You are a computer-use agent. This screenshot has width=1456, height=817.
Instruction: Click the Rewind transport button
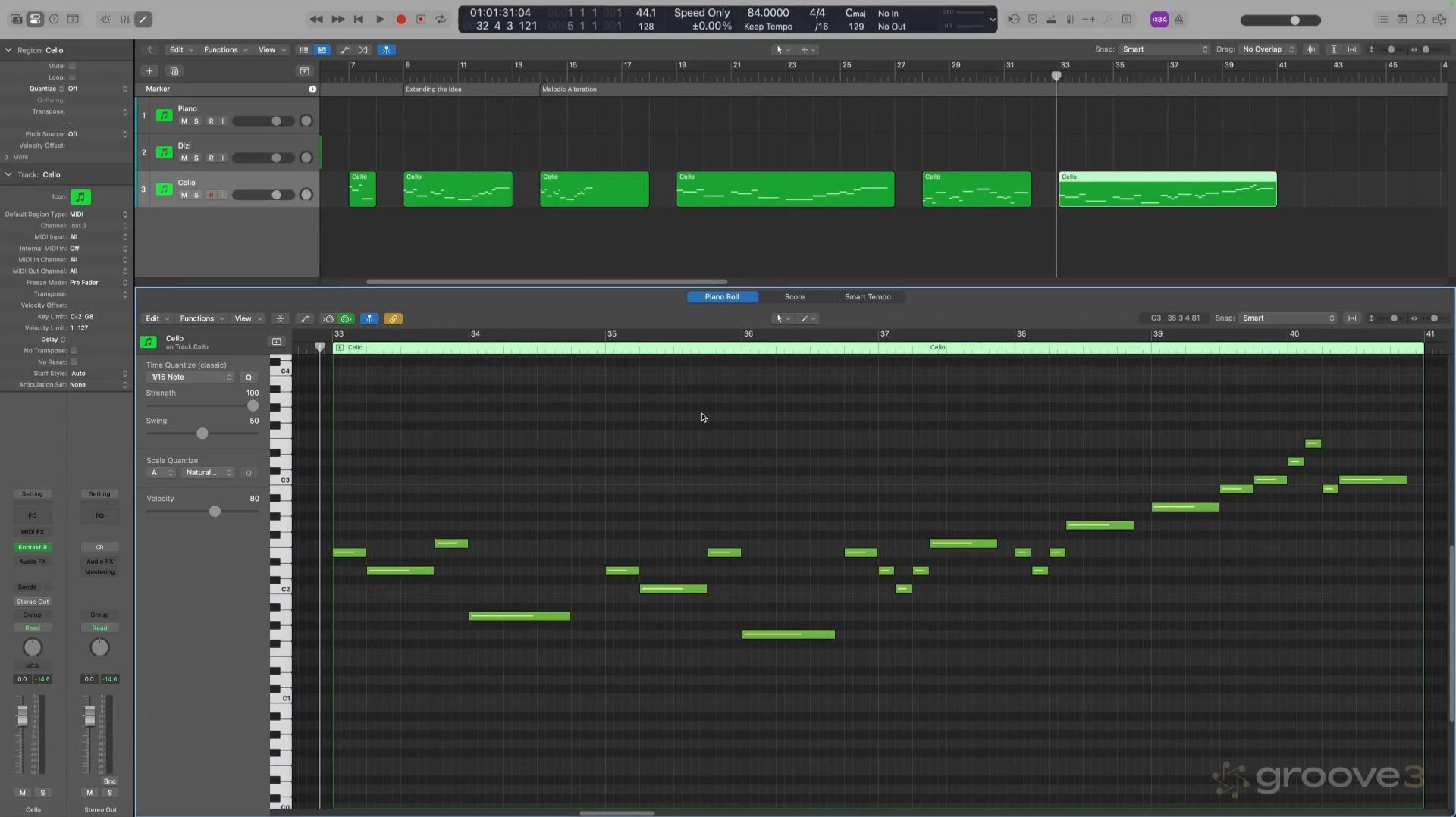pyautogui.click(x=316, y=20)
